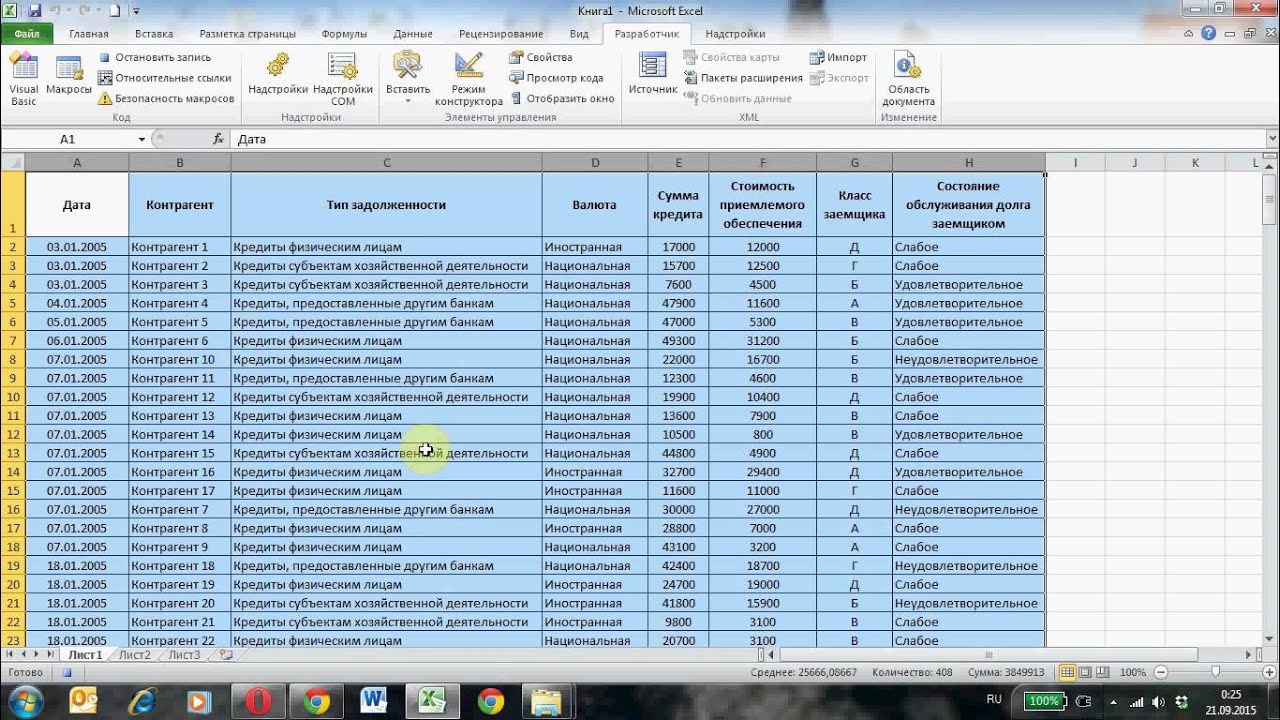This screenshot has width=1280, height=720.
Task: Click Импорт XML data
Action: click(838, 57)
